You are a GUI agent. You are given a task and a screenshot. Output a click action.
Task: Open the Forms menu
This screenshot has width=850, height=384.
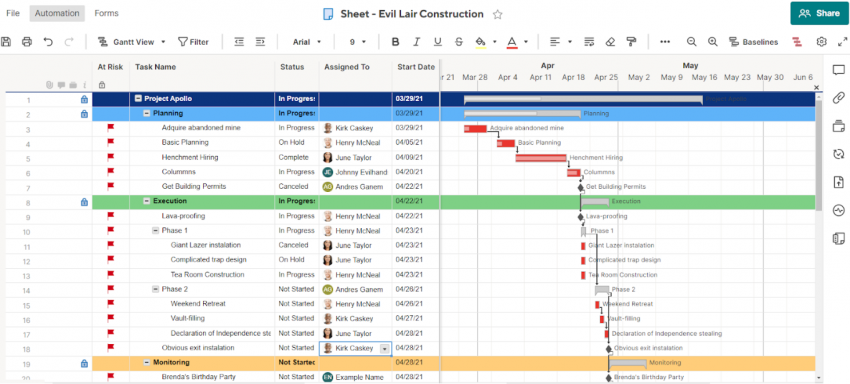[x=106, y=13]
